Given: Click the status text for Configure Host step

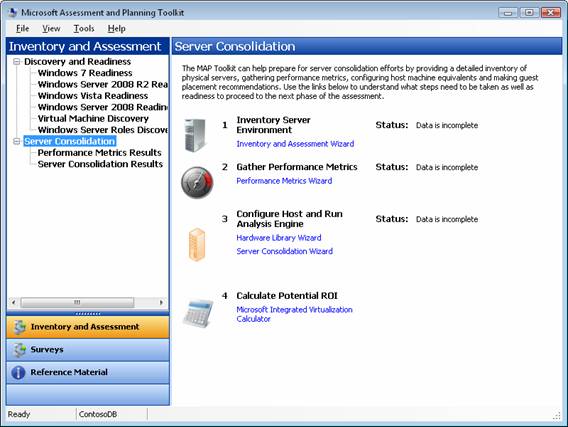Looking at the screenshot, I should [447, 219].
